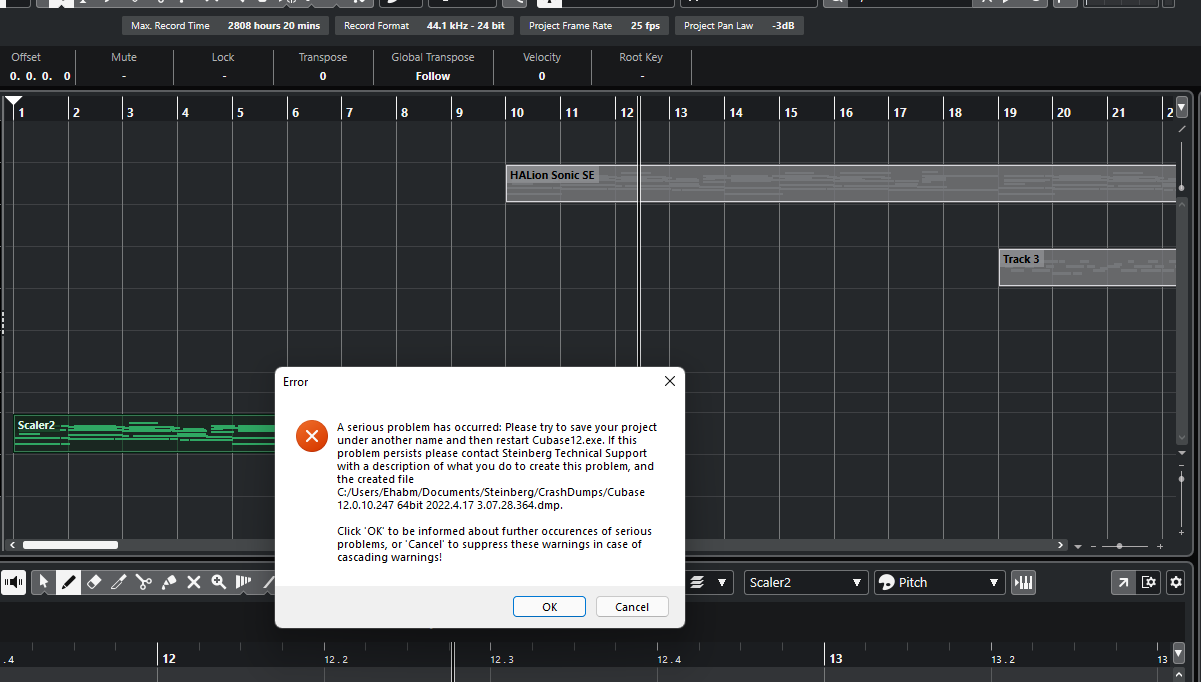
Task: Select the Erase tool
Action: coord(94,582)
